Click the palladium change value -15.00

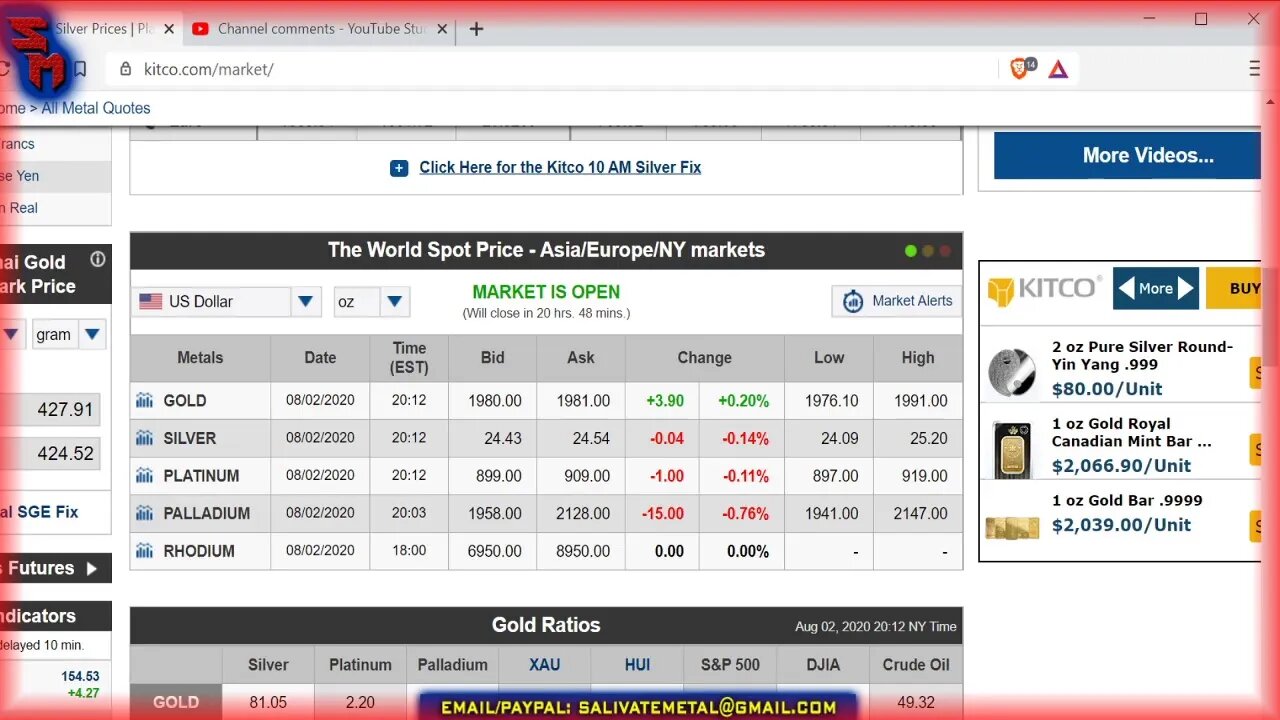click(665, 513)
